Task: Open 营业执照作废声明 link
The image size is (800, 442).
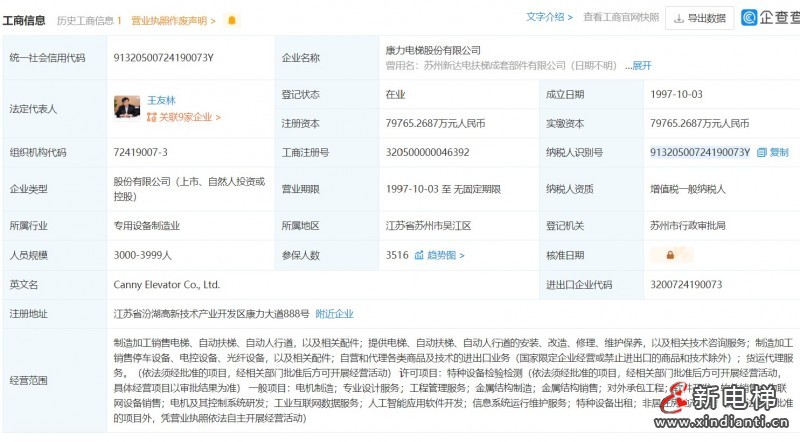Action: 173,20
